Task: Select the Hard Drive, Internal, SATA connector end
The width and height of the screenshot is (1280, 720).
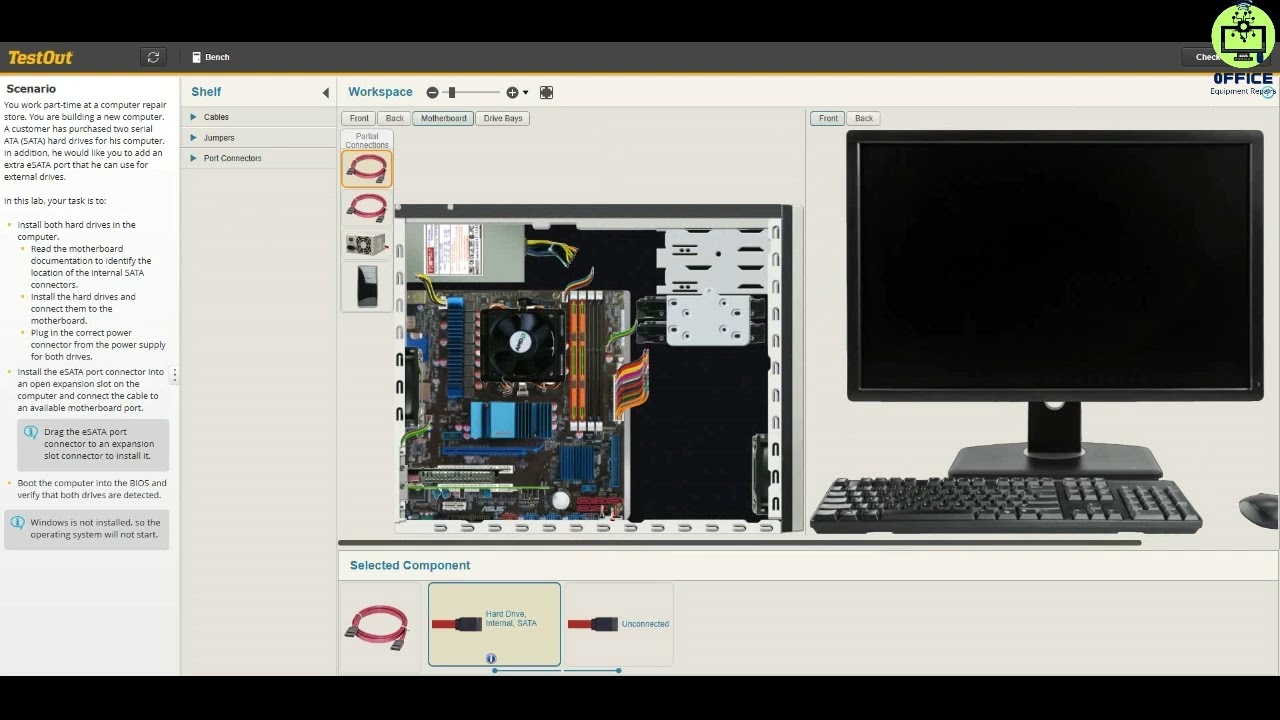Action: click(x=494, y=624)
